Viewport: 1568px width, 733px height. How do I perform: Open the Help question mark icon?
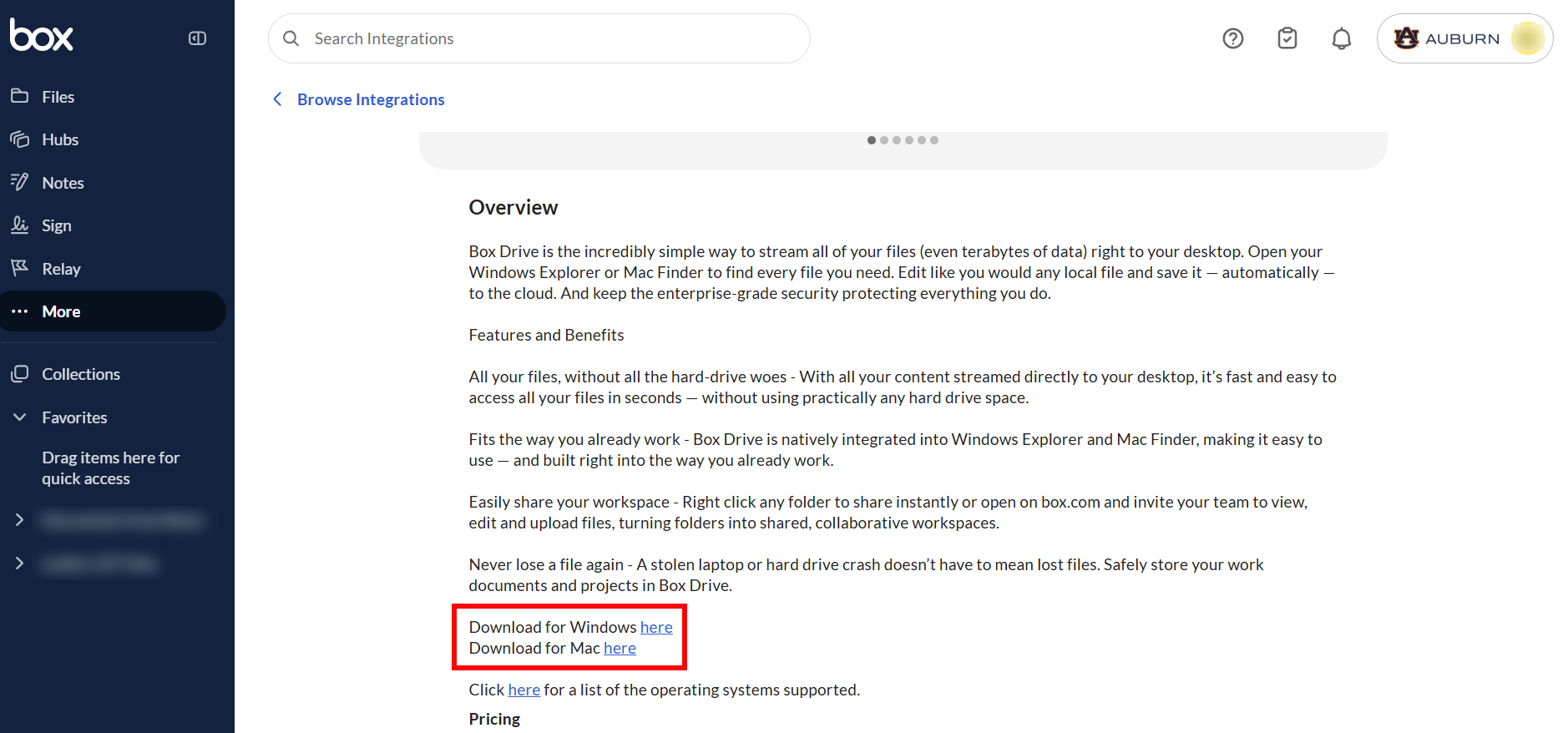[1232, 38]
